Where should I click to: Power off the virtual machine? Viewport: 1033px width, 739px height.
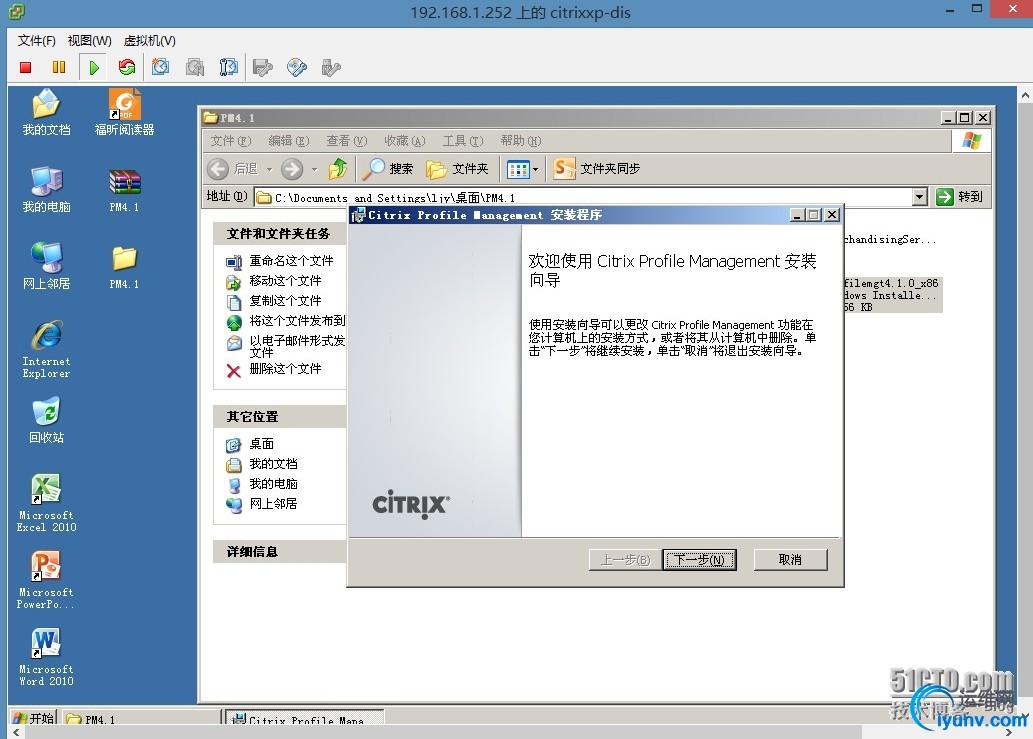pos(25,66)
